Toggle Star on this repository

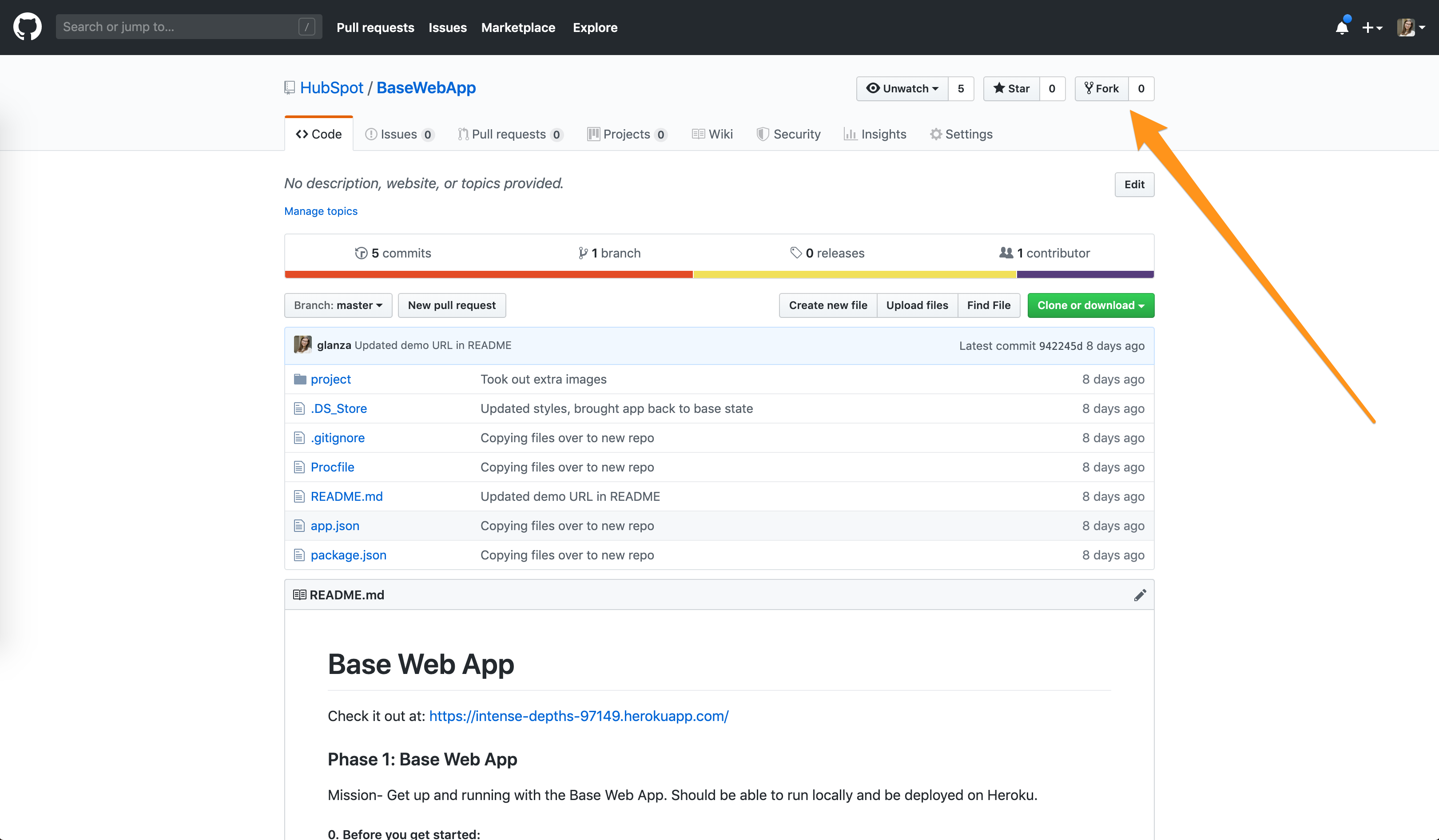pos(1011,88)
